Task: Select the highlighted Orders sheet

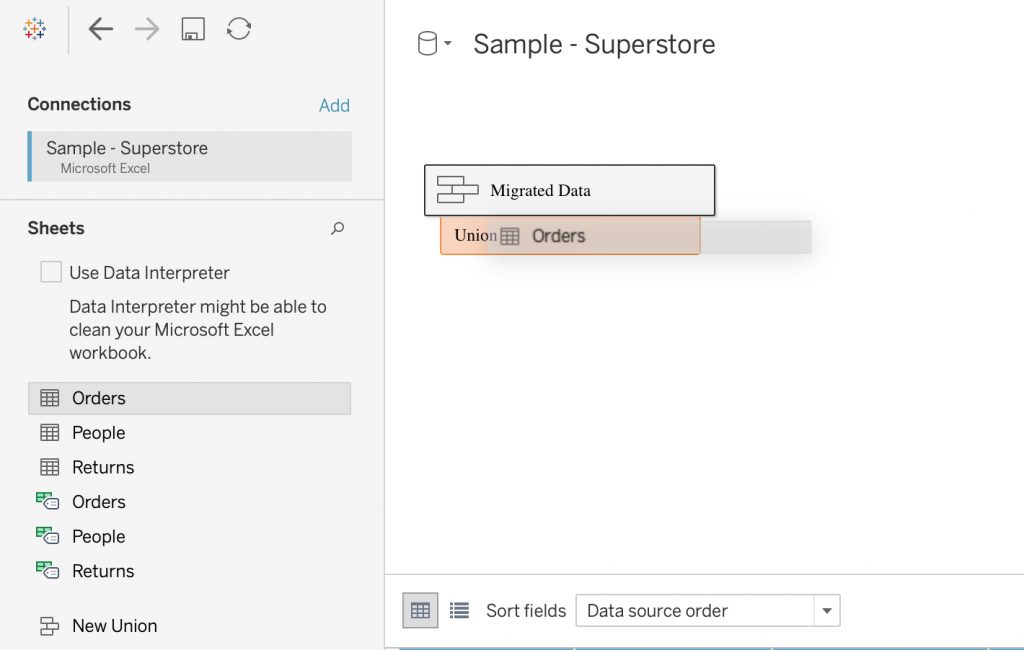Action: tap(189, 398)
